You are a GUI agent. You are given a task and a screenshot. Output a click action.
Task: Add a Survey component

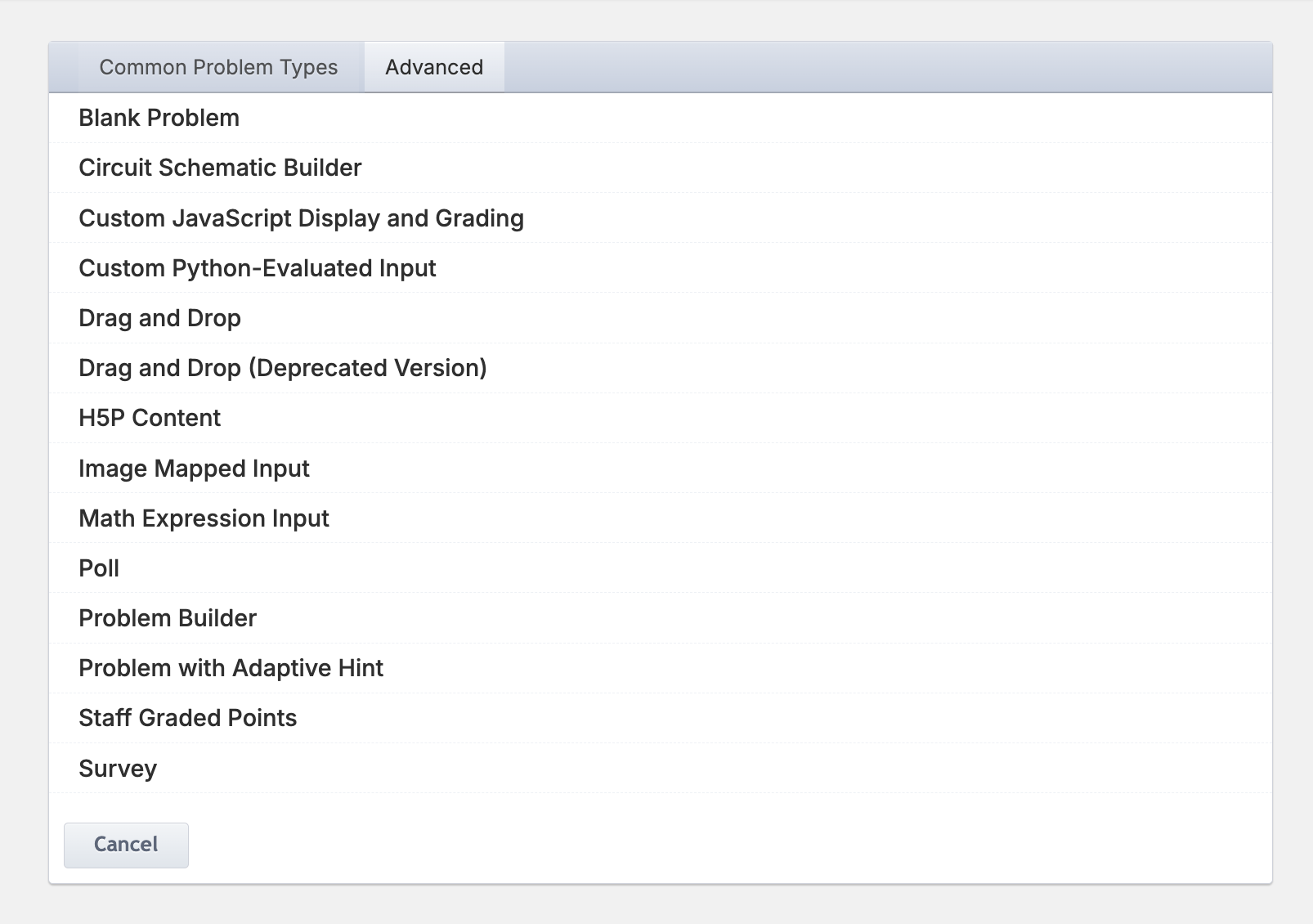[118, 769]
